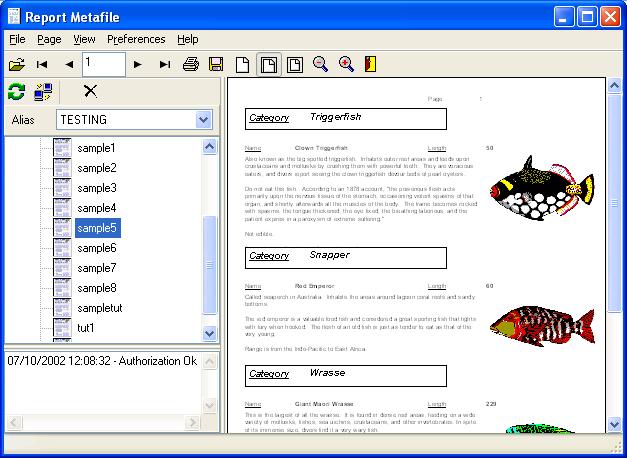Screen dimensions: 627x458
Task: Click the Authorization Ok log message
Action: 102,361
